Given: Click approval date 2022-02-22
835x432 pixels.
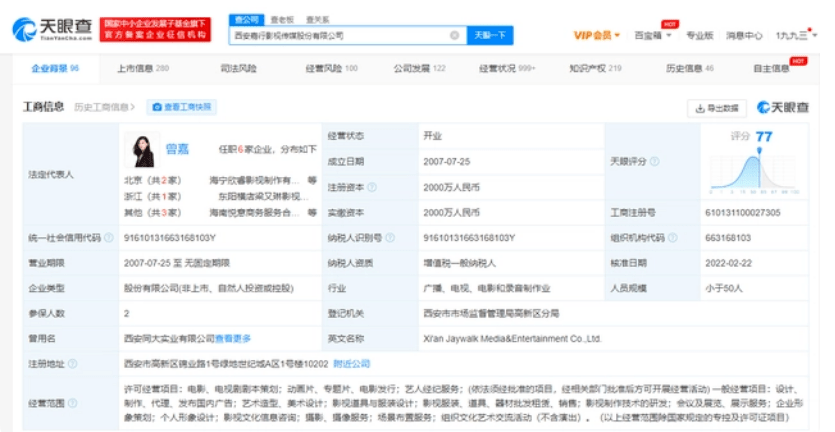Looking at the screenshot, I should (x=728, y=263).
